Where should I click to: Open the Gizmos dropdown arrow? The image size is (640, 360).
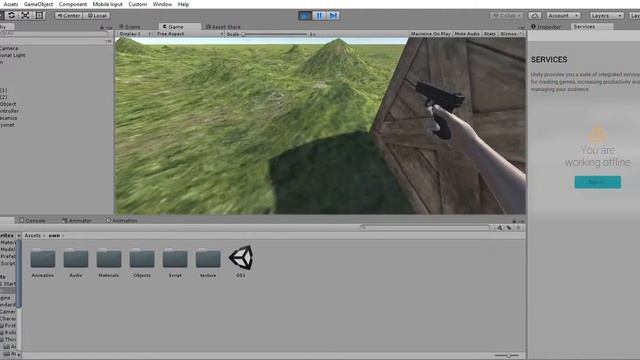coord(521,34)
